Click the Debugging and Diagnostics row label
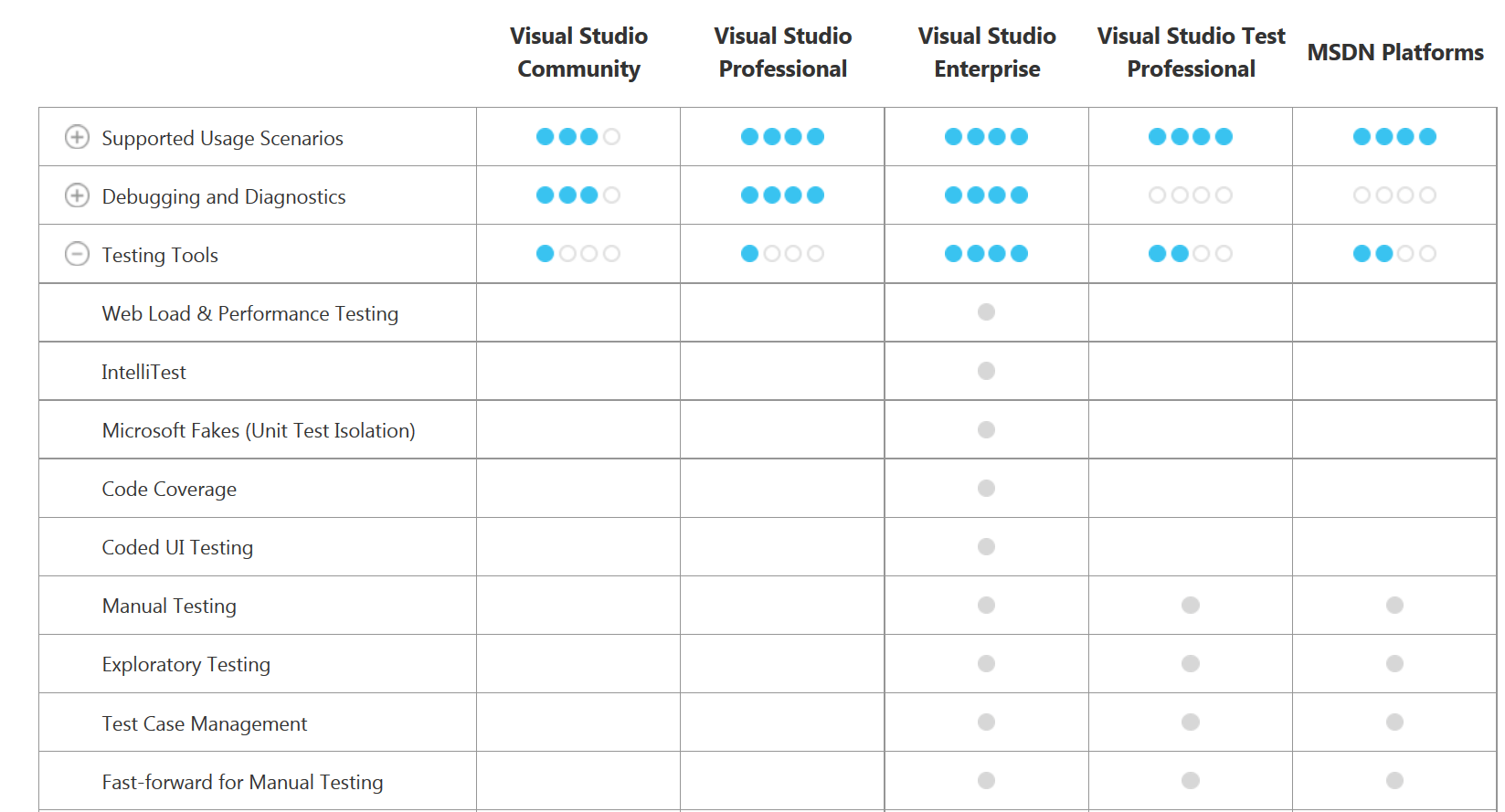 [224, 196]
